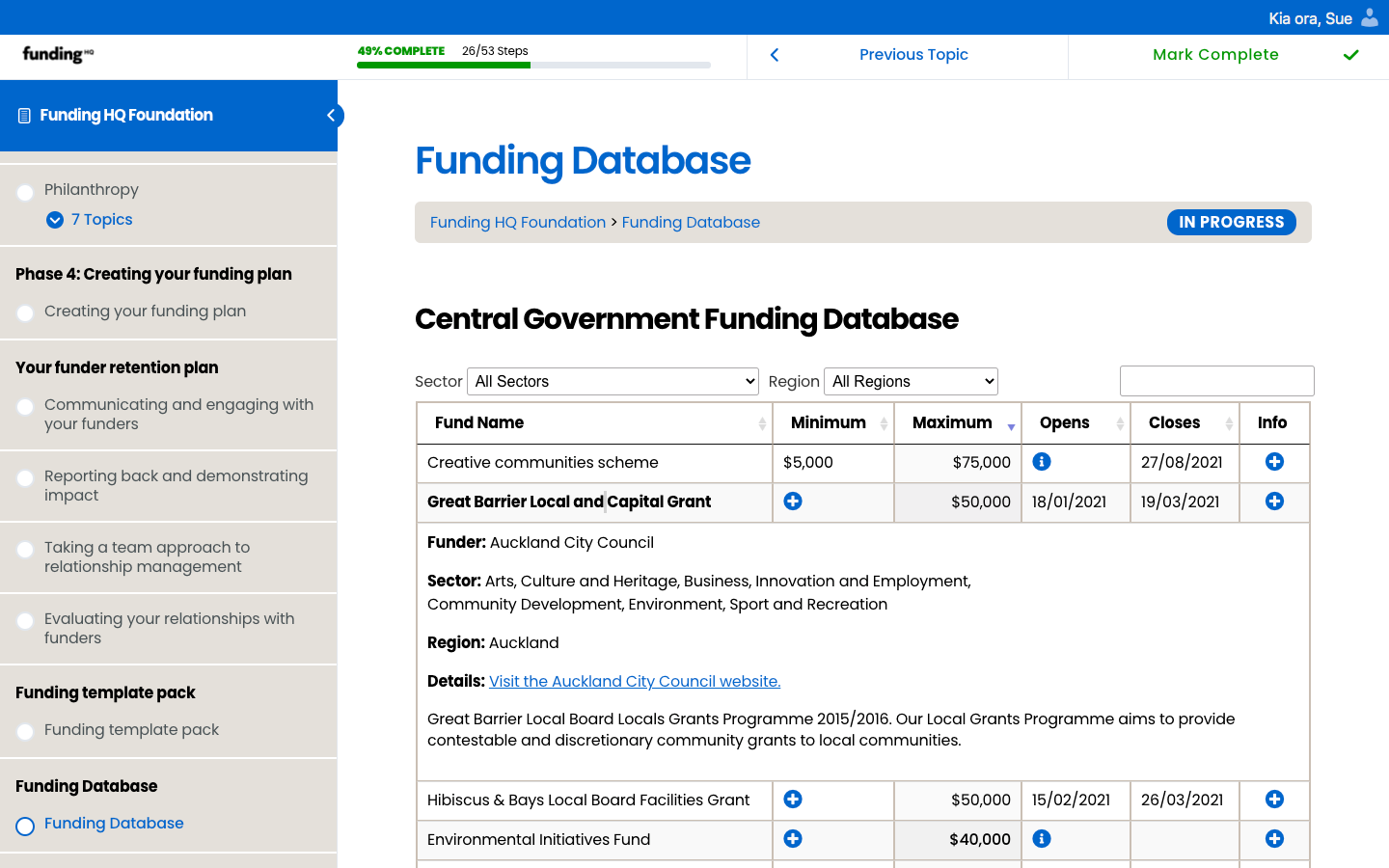
Task: Click the info icon in Environmental Initiatives Fund Opens column
Action: tap(1041, 839)
